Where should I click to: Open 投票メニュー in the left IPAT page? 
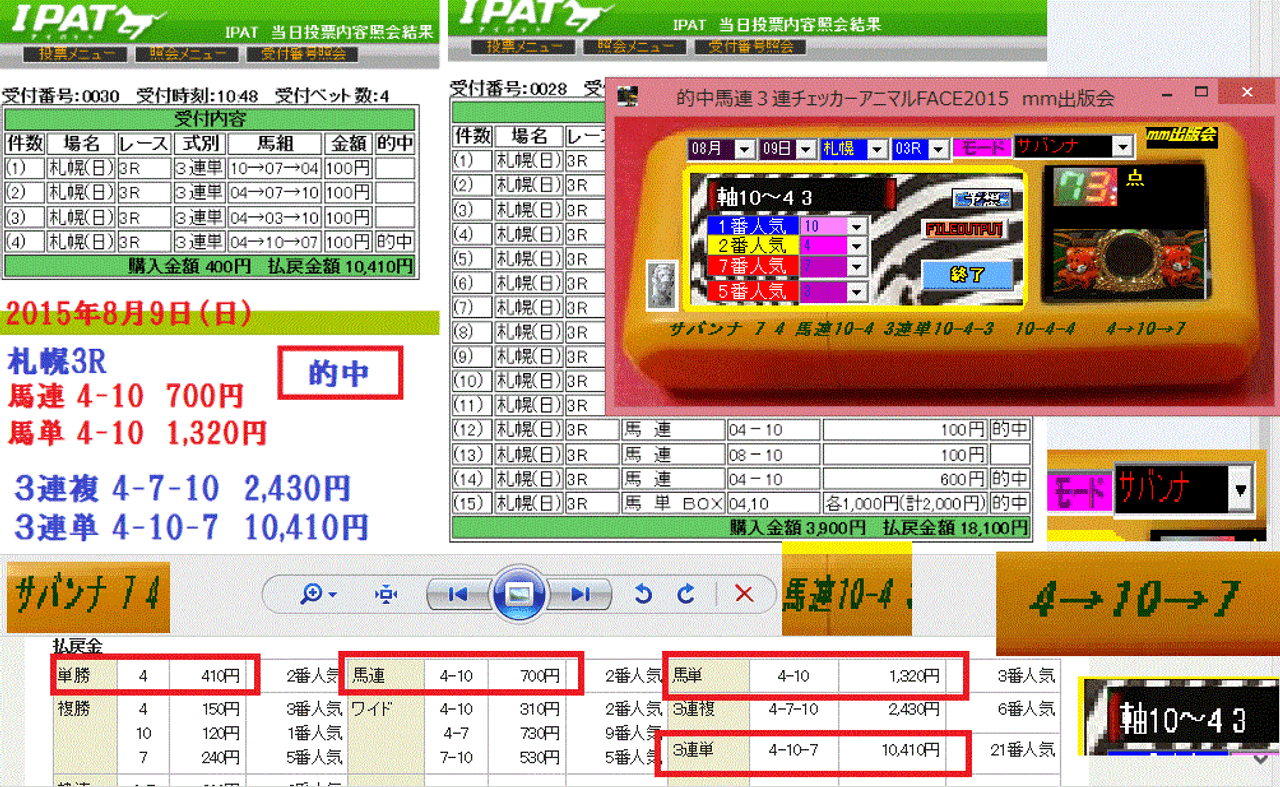(x=76, y=54)
